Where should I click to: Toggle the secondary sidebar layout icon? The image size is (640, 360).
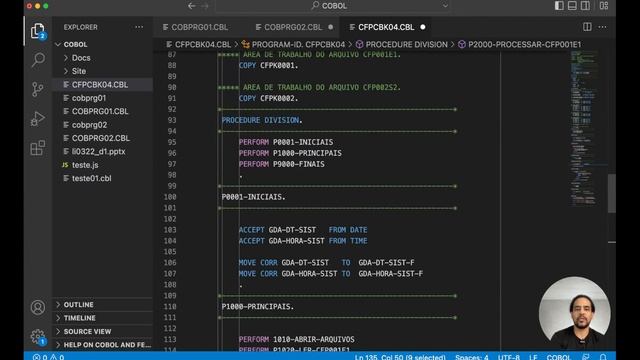585,6
